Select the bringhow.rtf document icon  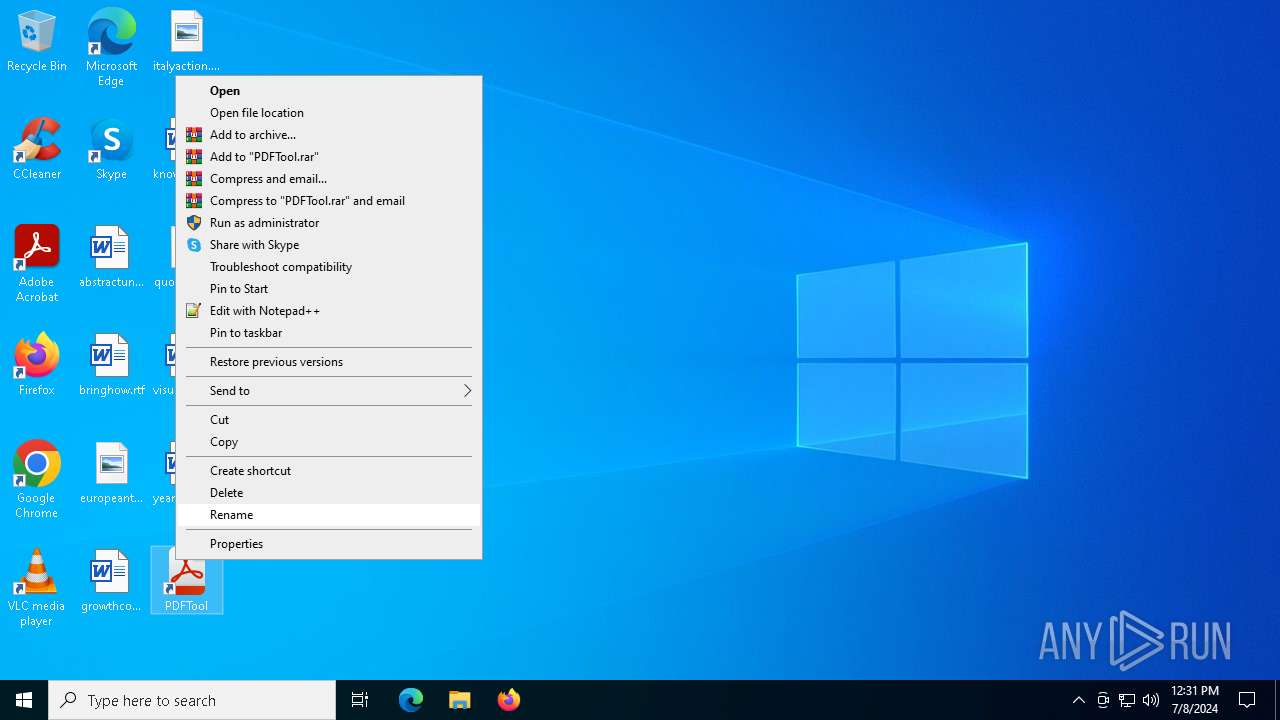[x=111, y=365]
